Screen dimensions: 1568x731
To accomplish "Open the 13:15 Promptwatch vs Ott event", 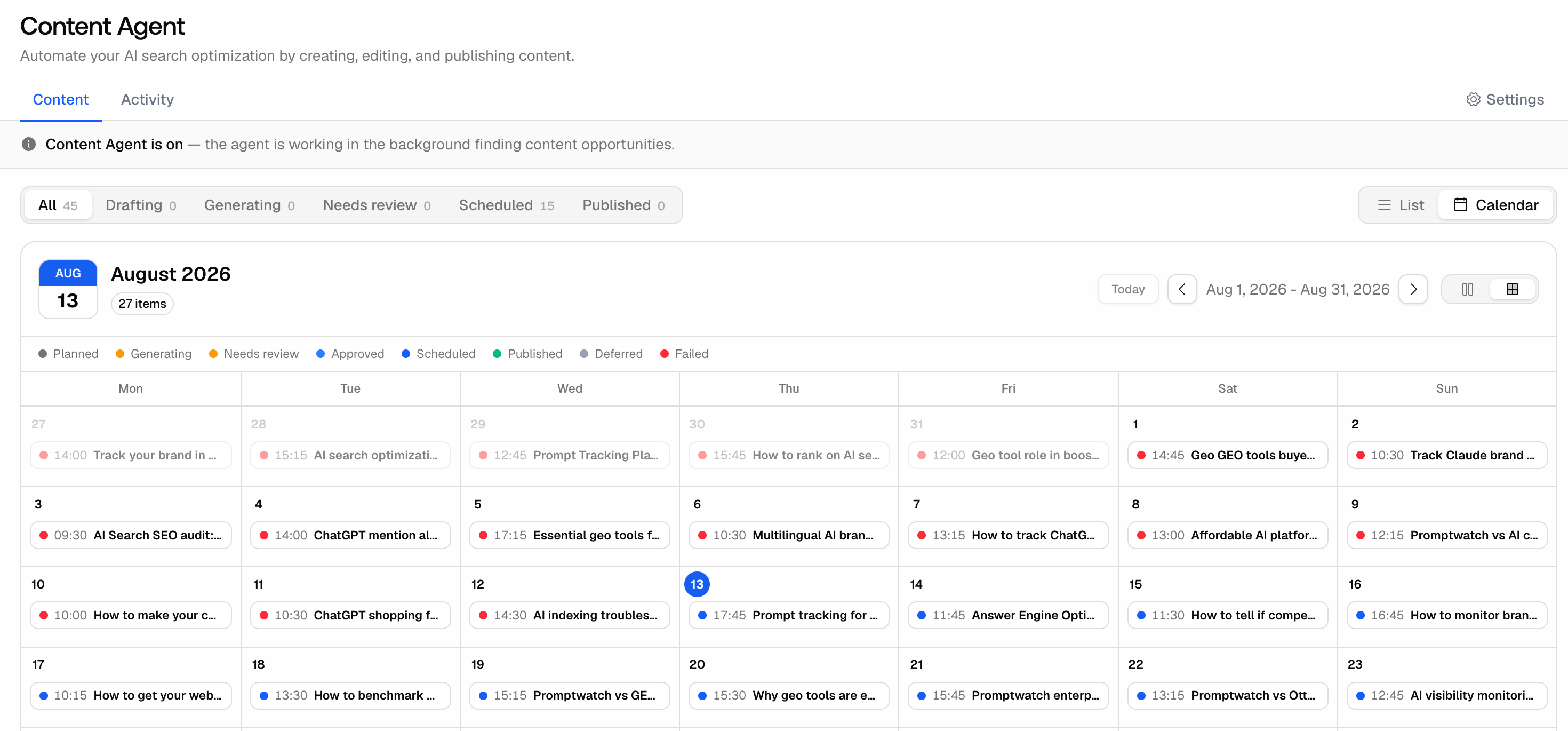I will click(x=1228, y=695).
